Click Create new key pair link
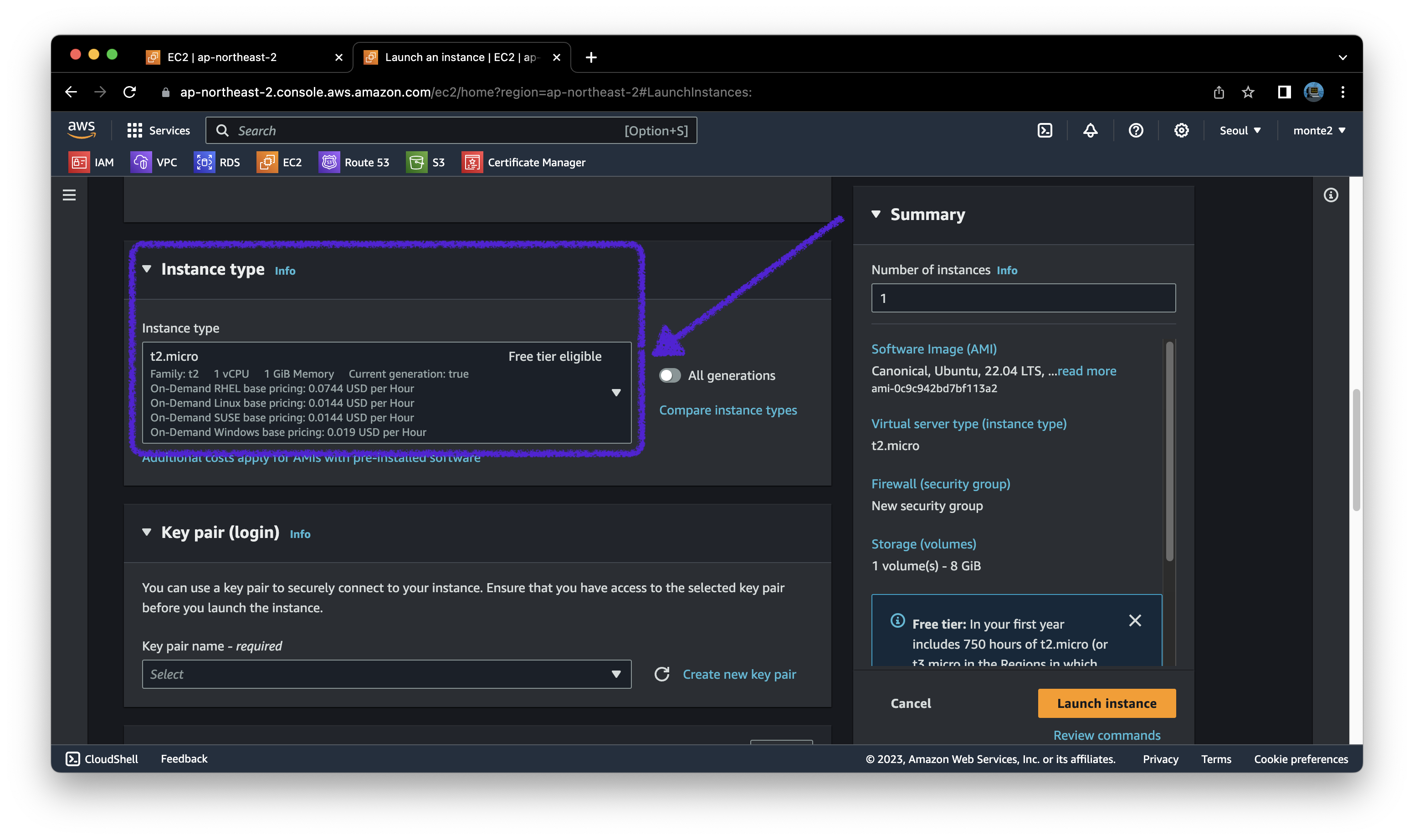Viewport: 1414px width, 840px height. pos(739,674)
